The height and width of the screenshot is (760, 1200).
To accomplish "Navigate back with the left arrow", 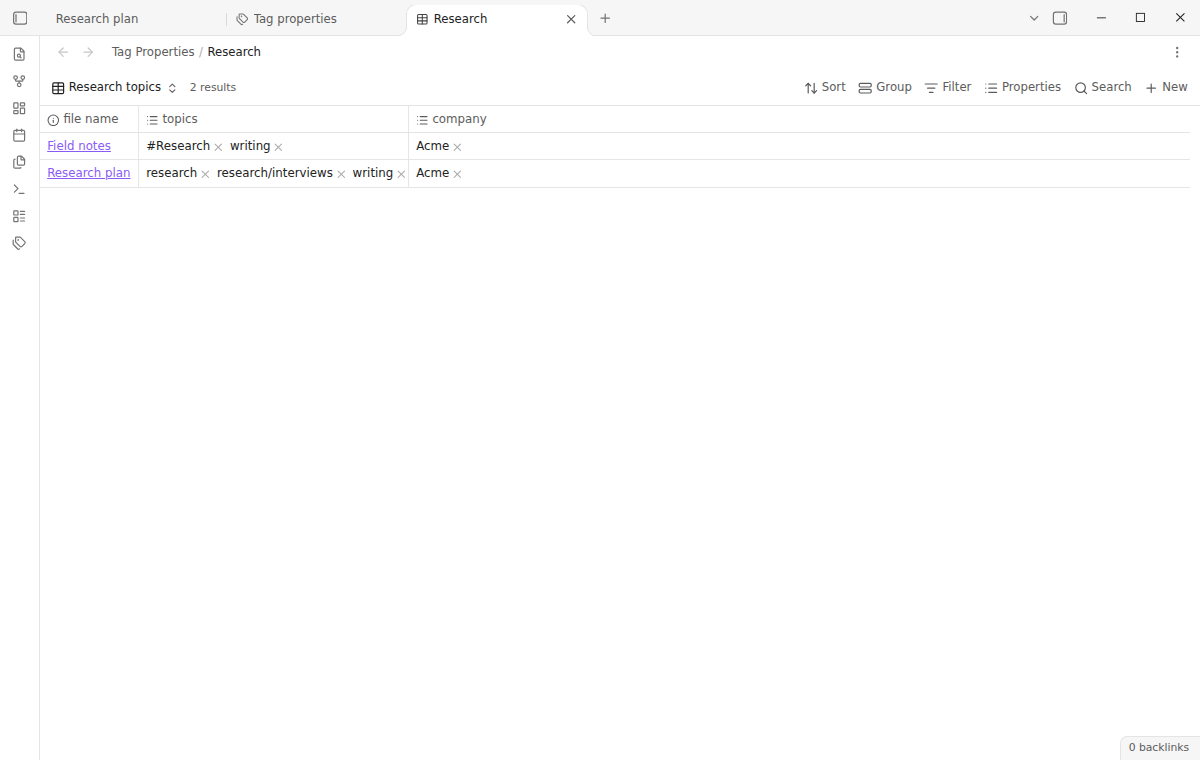I will (63, 52).
